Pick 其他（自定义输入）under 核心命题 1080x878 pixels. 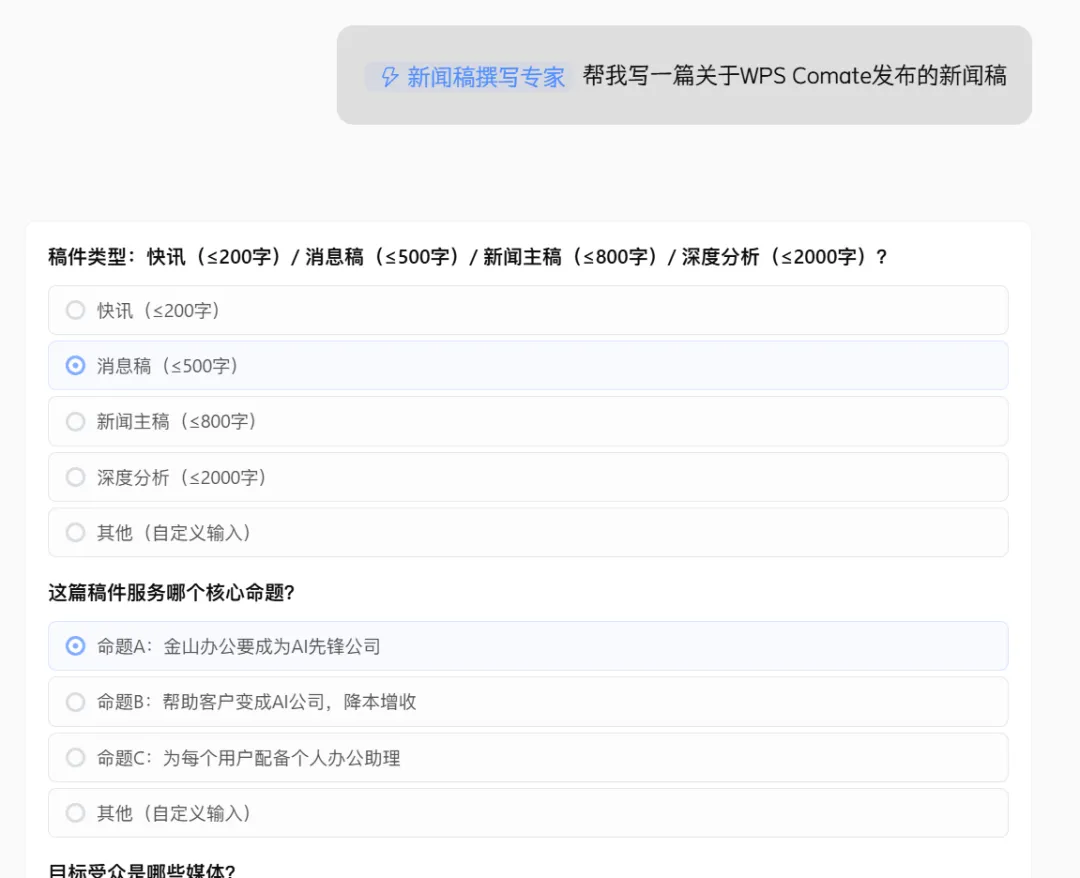(x=528, y=813)
